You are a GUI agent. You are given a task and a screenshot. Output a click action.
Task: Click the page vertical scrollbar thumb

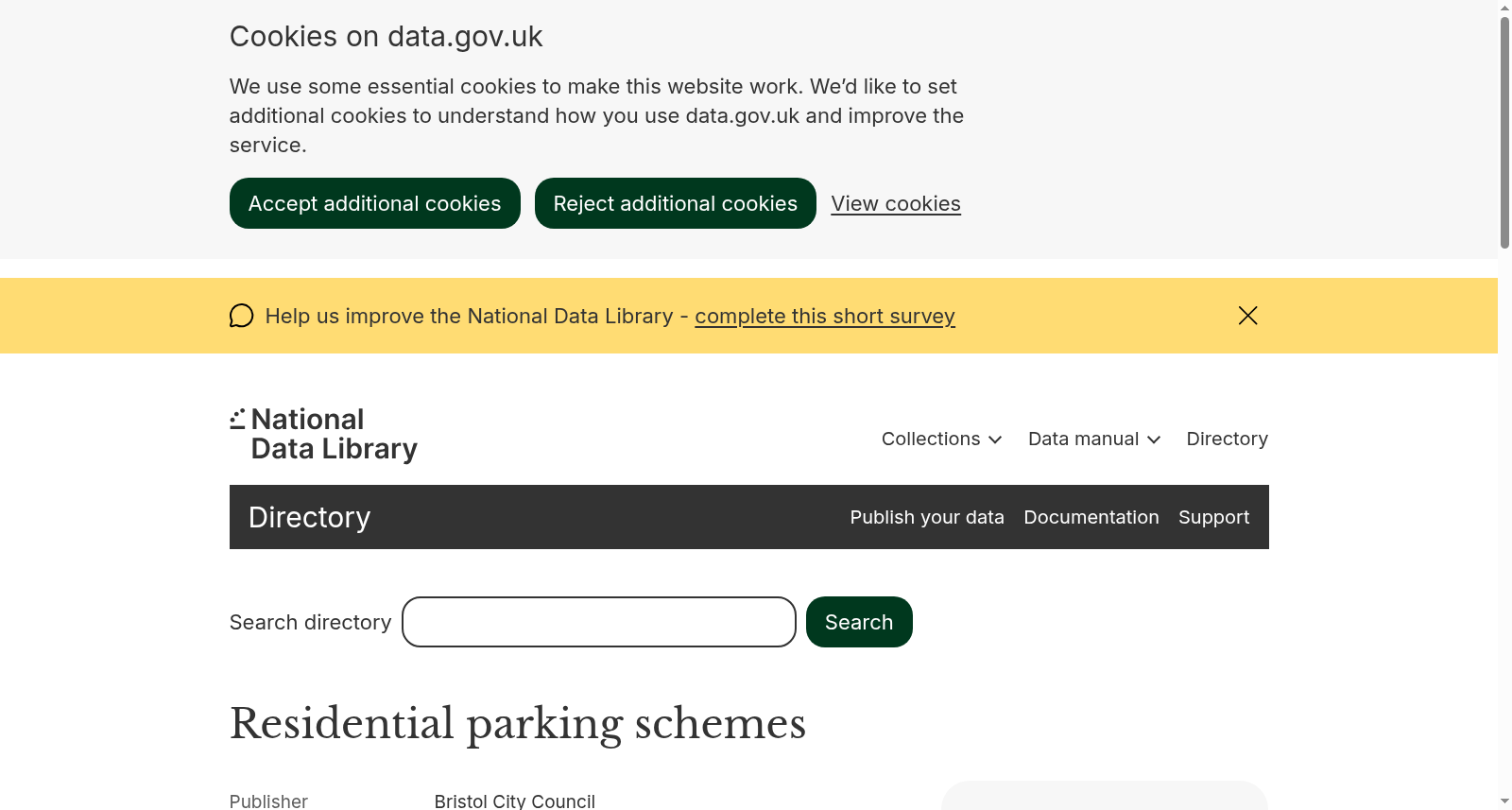point(1504,132)
